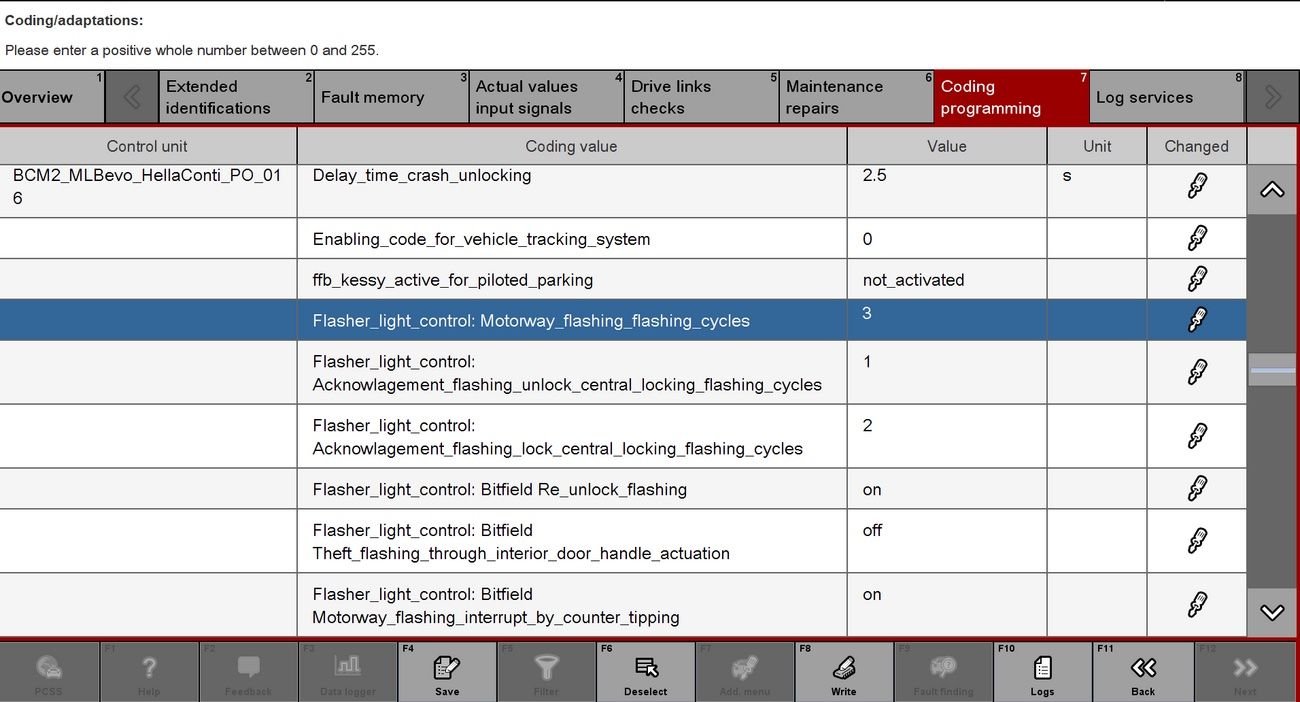Click the Save icon in bottom toolbar

coord(446,669)
